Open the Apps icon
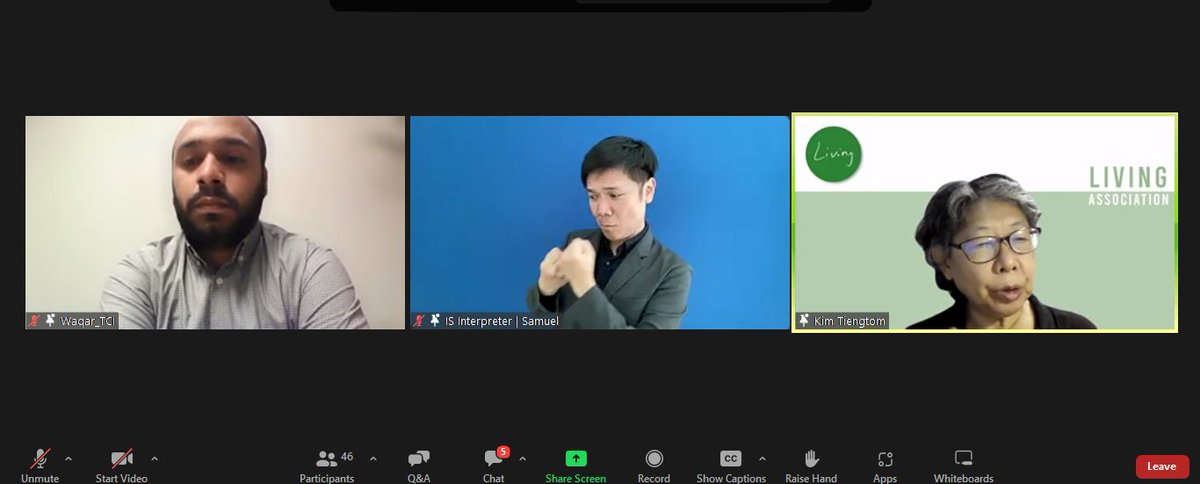 [x=885, y=459]
